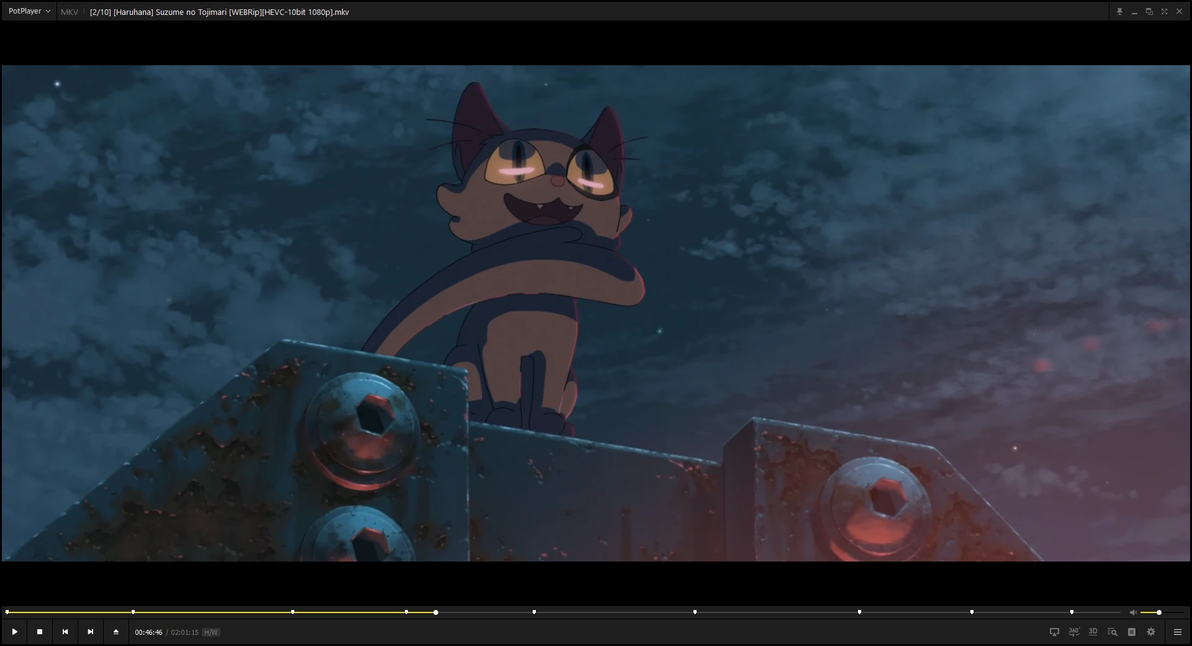Screen dimensions: 1192x646
Task: Open the PotPlayer dropdown menu
Action: coord(29,11)
